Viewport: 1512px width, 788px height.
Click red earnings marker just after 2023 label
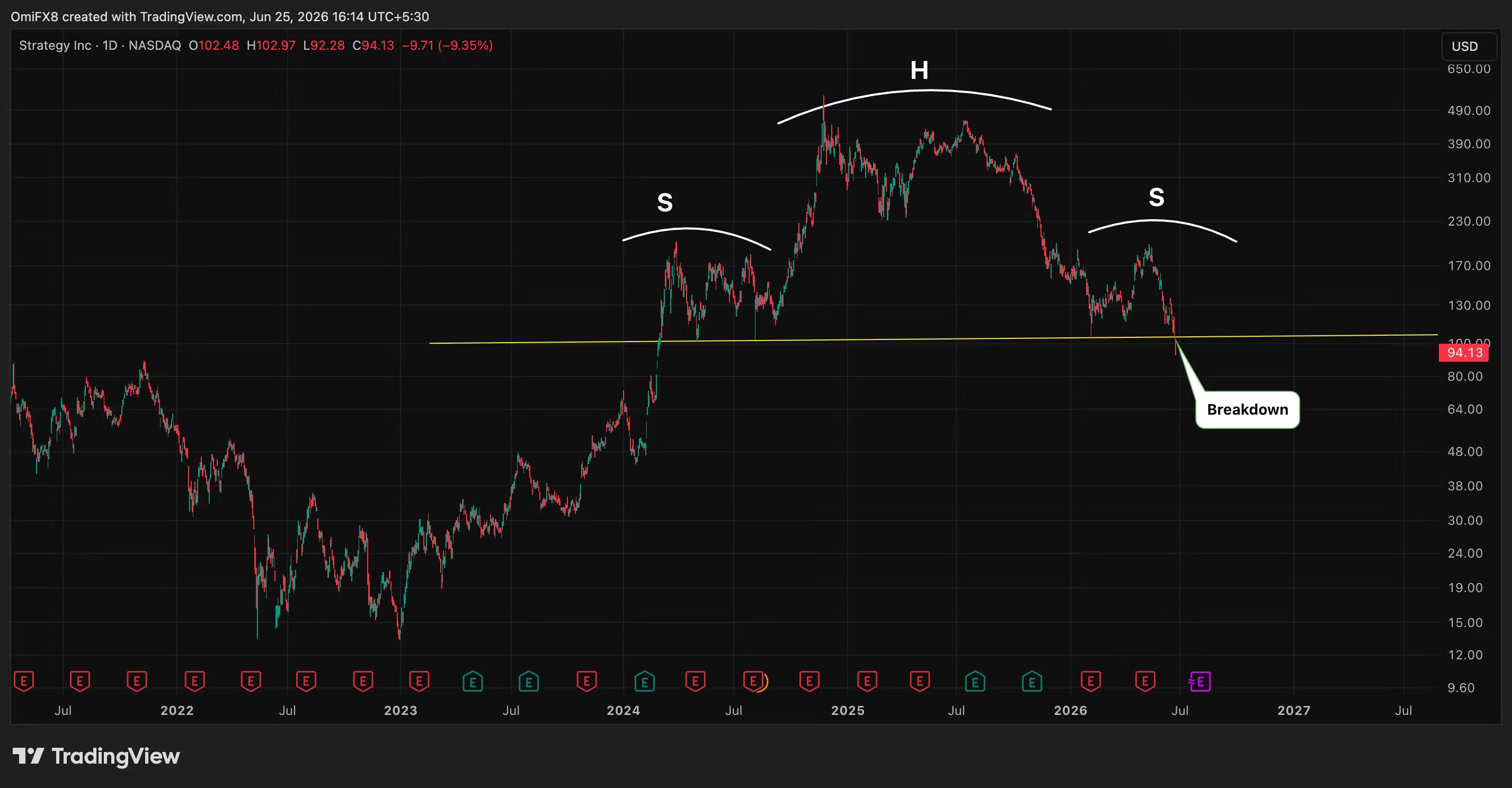click(x=419, y=681)
